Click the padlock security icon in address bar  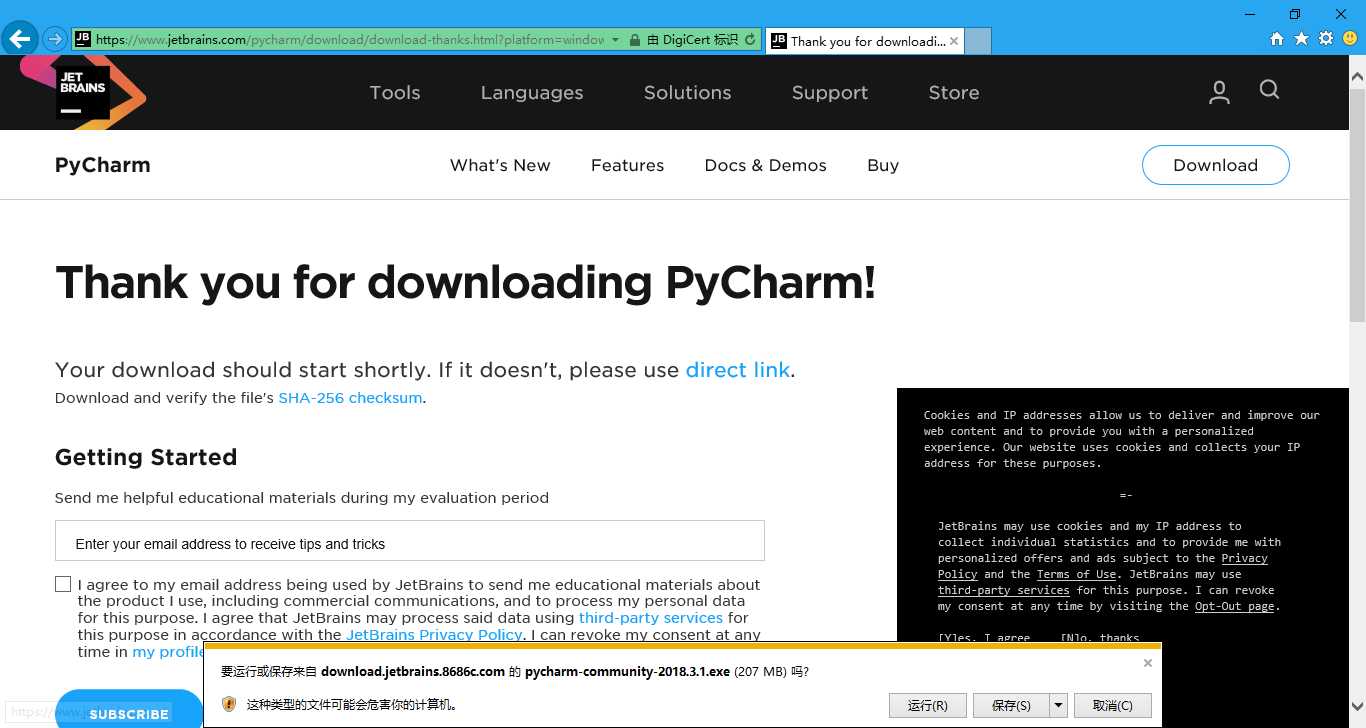point(634,40)
